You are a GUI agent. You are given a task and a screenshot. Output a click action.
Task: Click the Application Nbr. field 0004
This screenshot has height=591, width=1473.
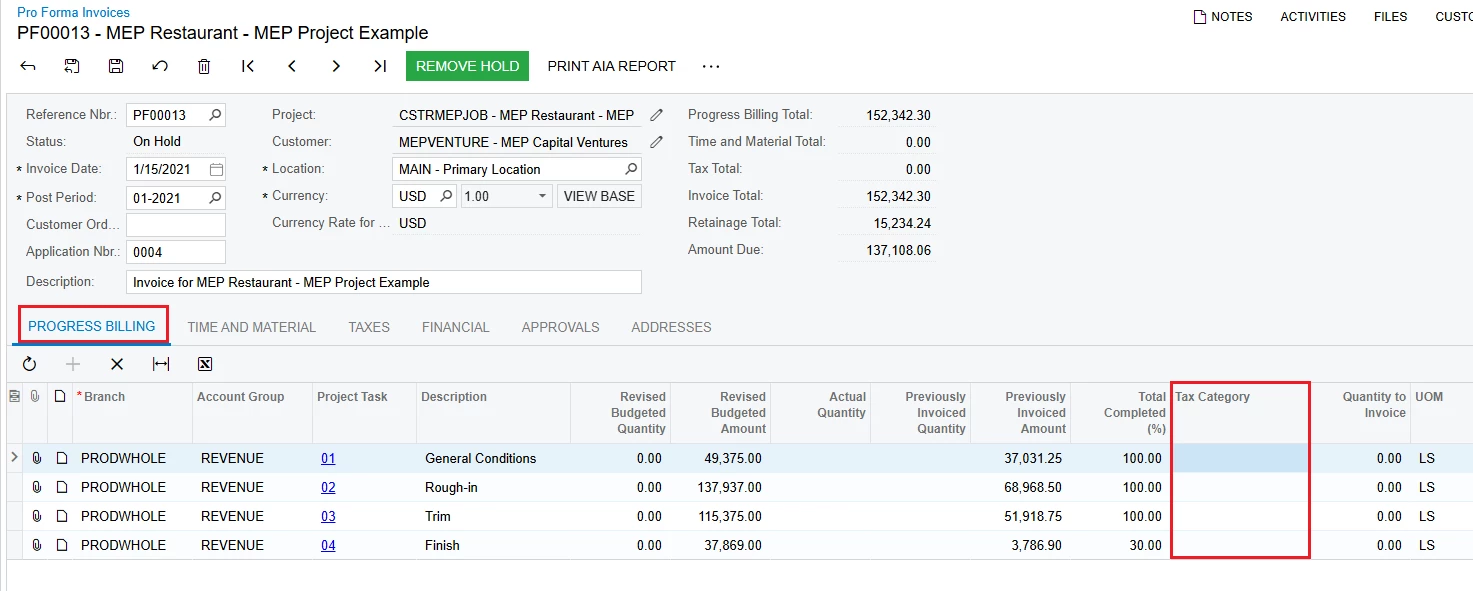(176, 252)
